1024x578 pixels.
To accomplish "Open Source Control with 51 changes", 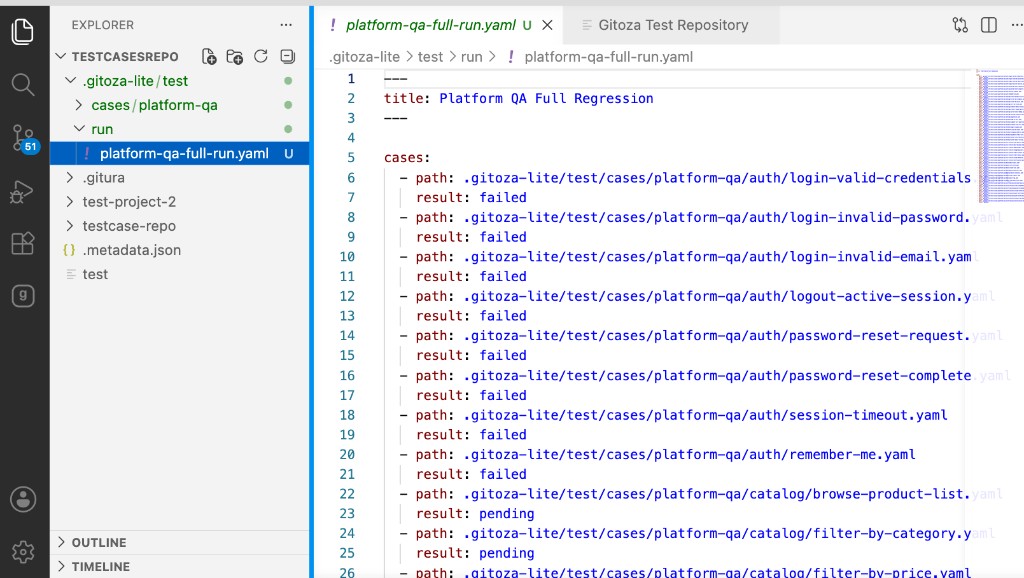I will point(24,138).
